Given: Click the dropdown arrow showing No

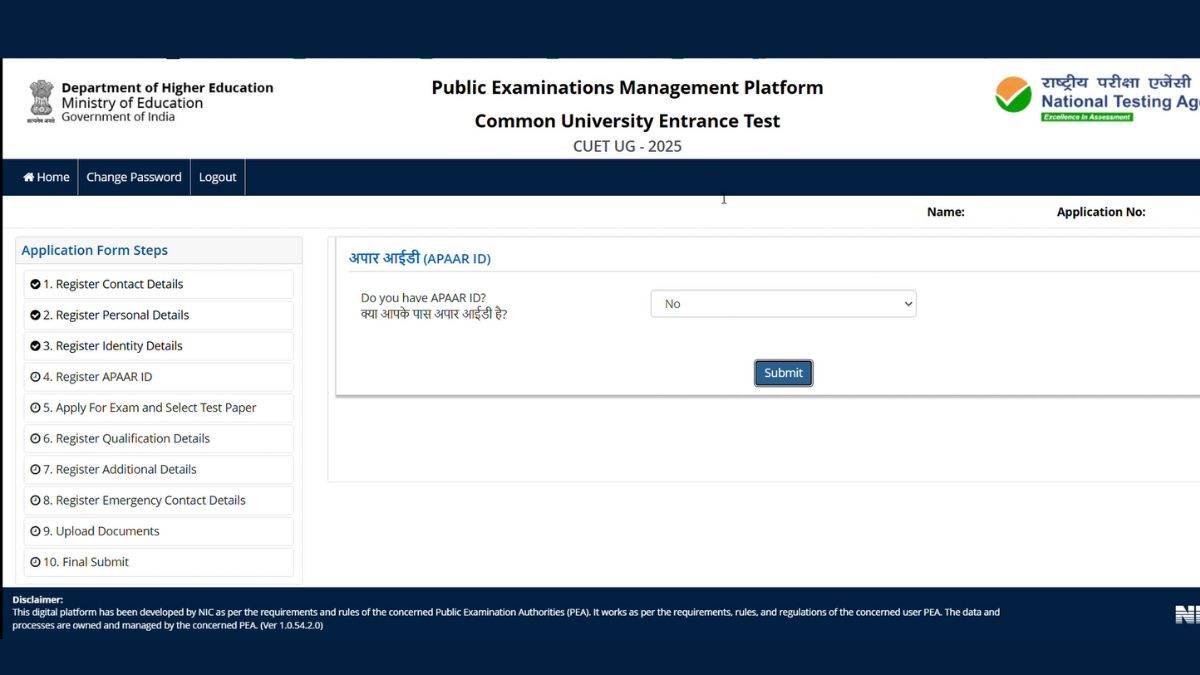Looking at the screenshot, I should coord(907,303).
